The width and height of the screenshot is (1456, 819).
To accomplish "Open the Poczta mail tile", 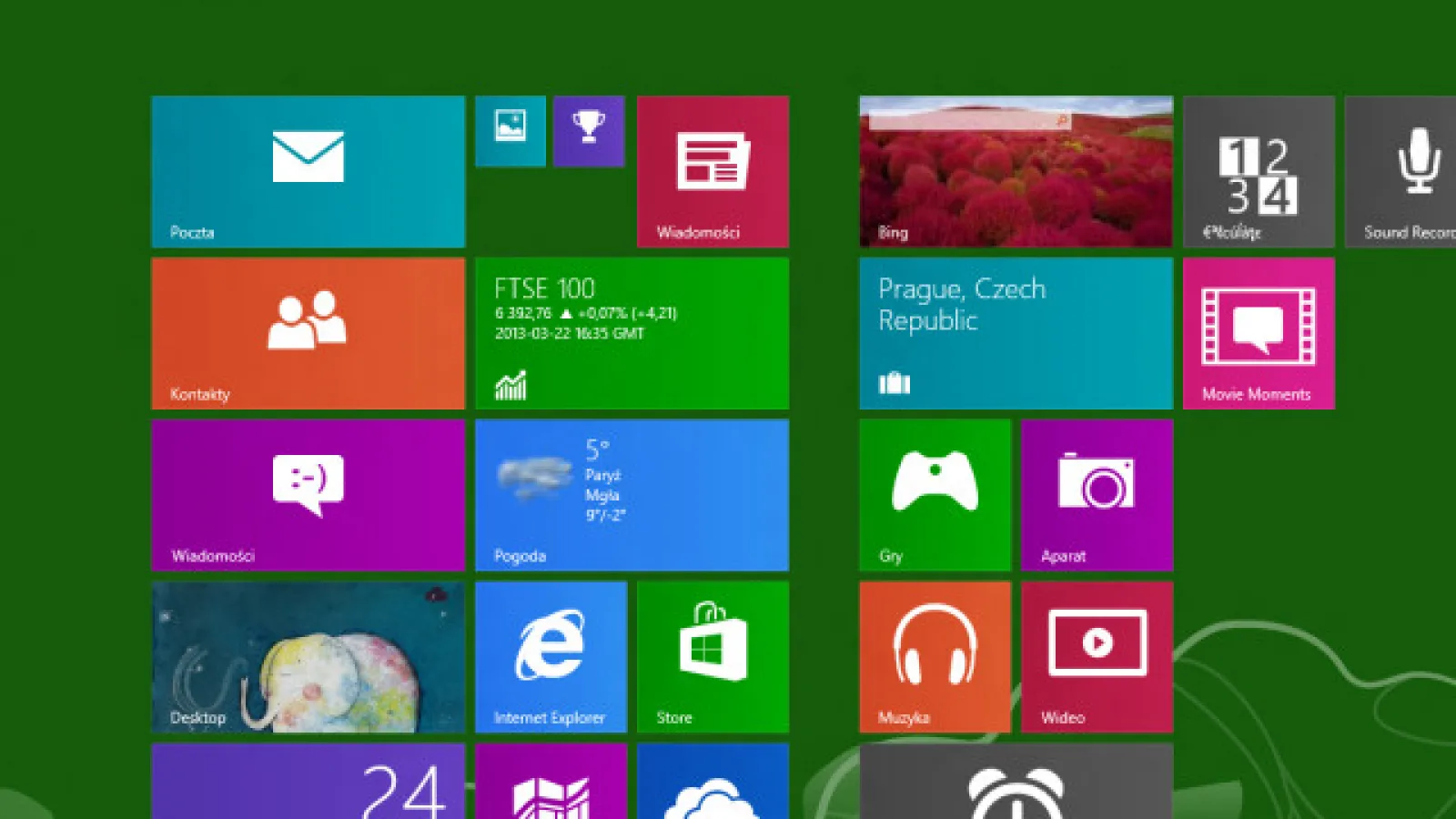I will tap(308, 171).
